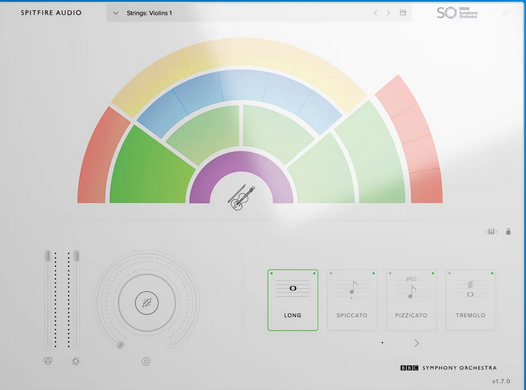Toggle the green dot on the Long card
This screenshot has height=390, width=526.
(x=314, y=273)
